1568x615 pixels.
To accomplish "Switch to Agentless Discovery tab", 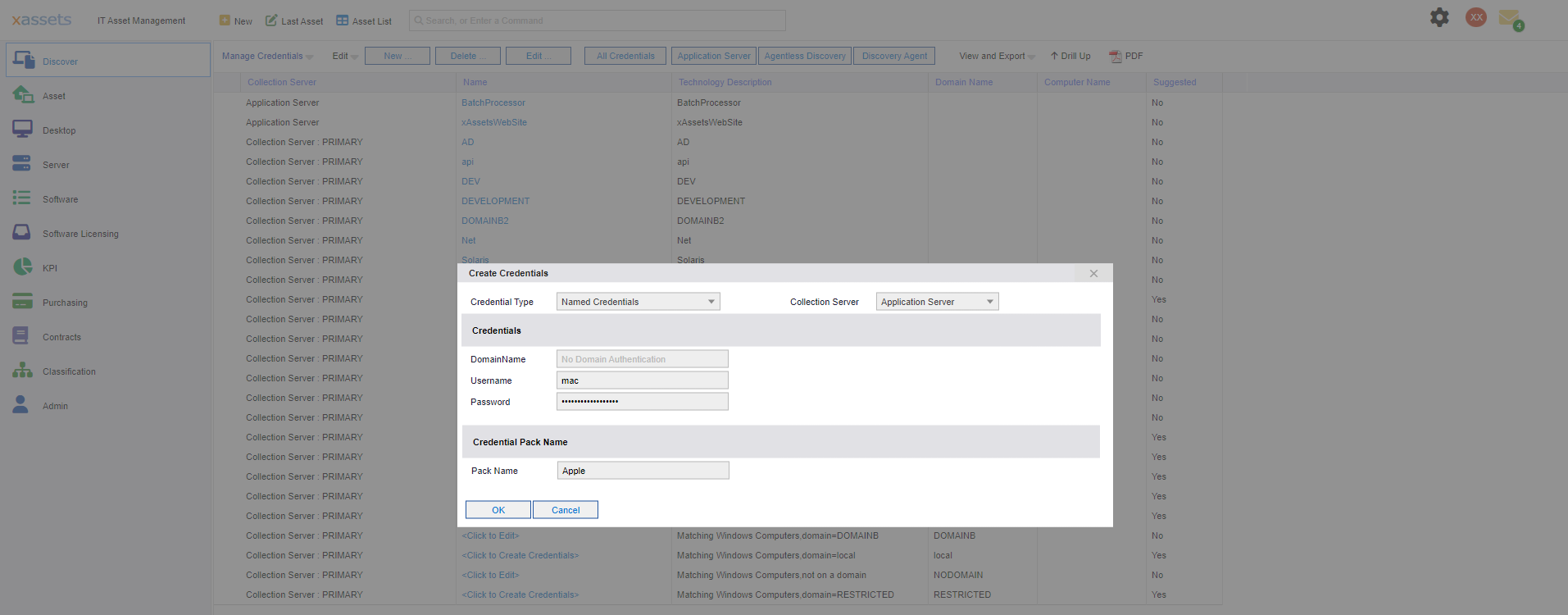I will (804, 56).
